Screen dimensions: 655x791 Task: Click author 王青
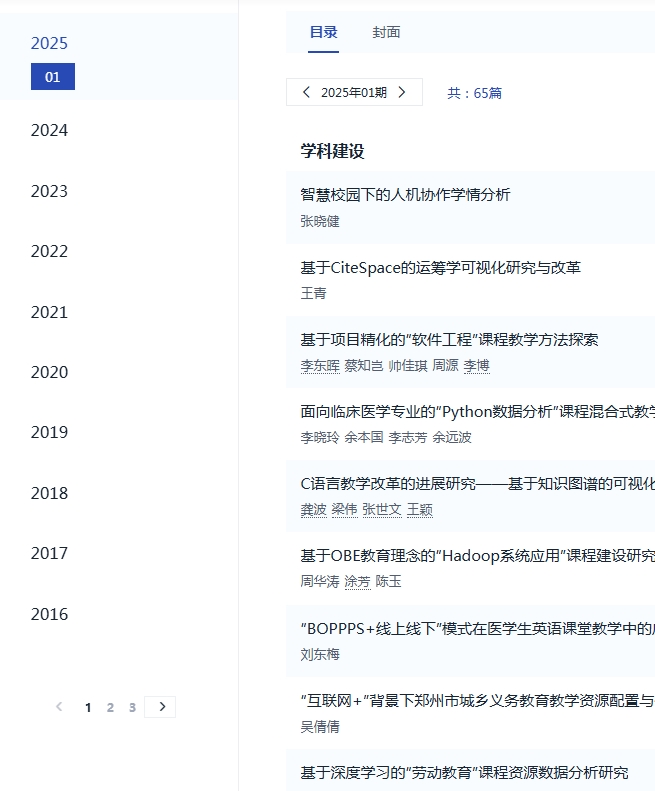pyautogui.click(x=313, y=293)
